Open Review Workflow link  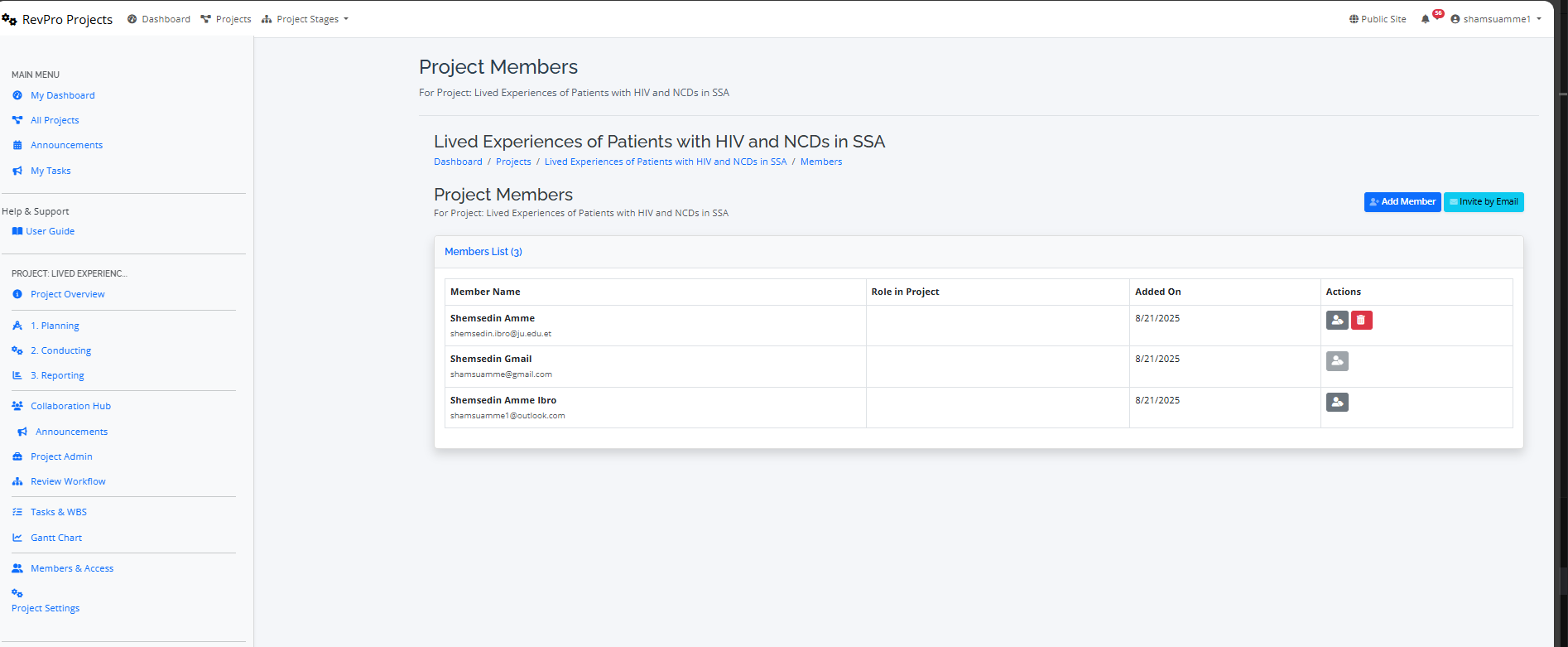click(68, 481)
